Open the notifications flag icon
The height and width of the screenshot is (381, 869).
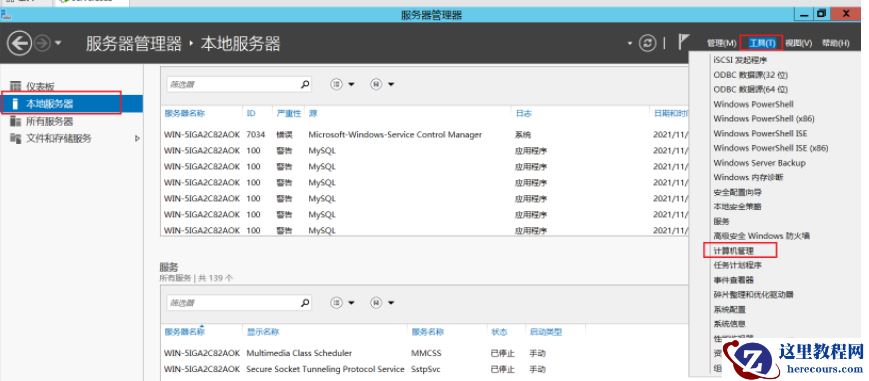(x=684, y=42)
